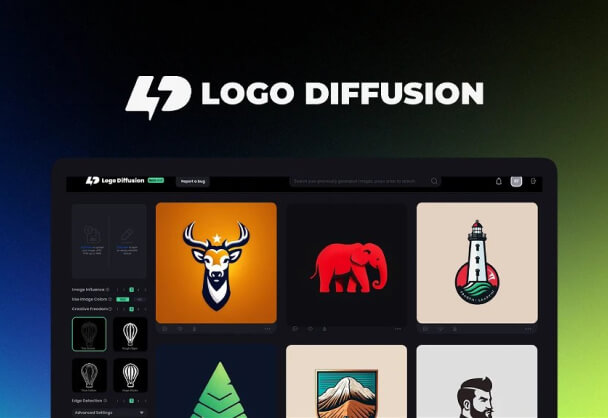Open the bearded man logo image
The width and height of the screenshot is (608, 418).
(477, 382)
